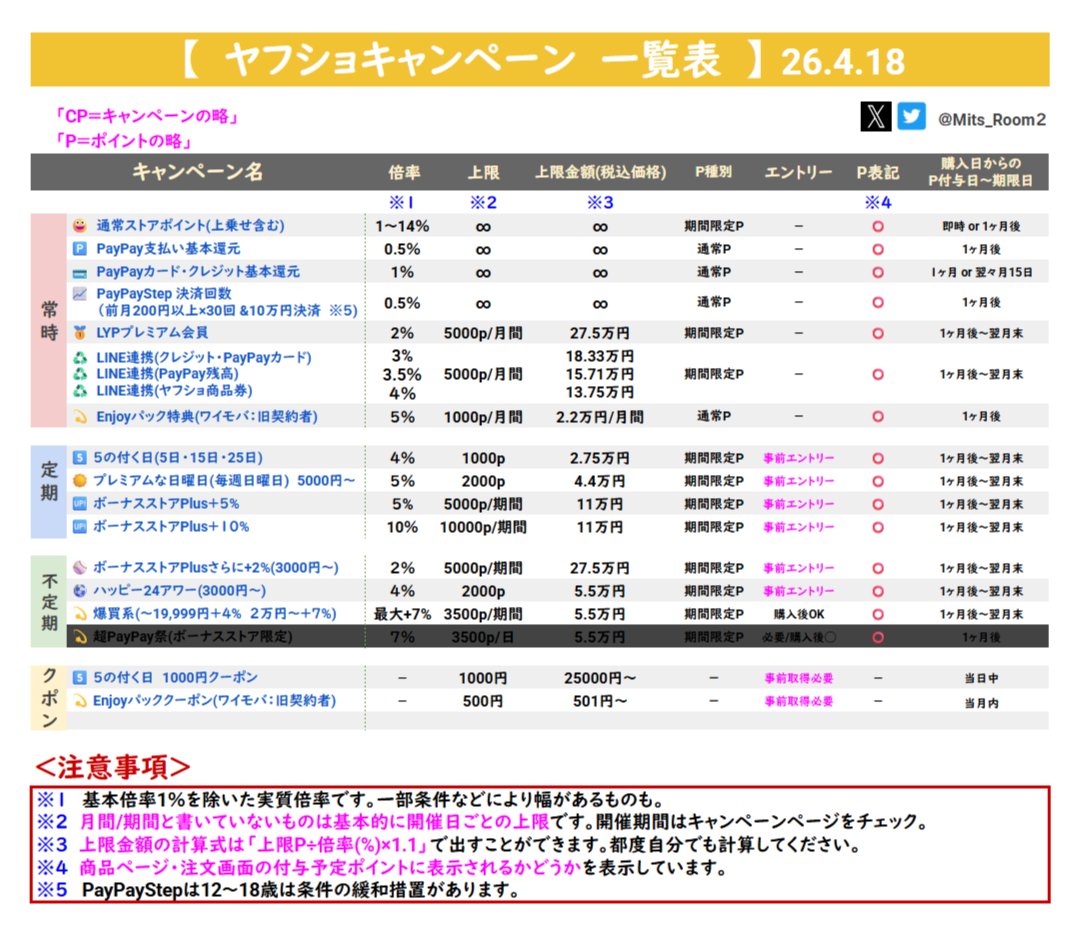Image resolution: width=1073 pixels, height=937 pixels.
Task: Click 事前エントリー in プレミアムな日曜日 row
Action: (x=799, y=481)
